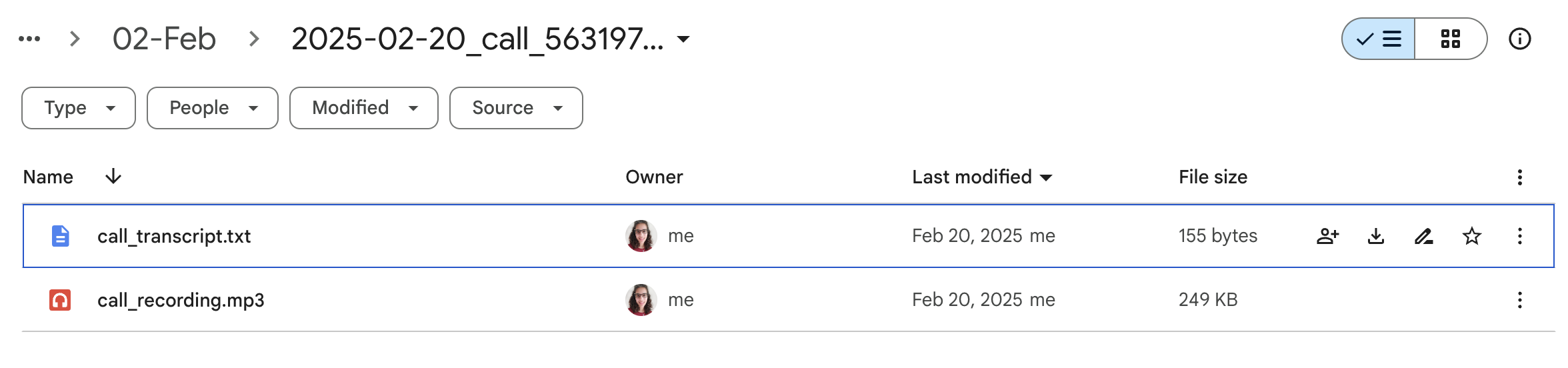Switch to grid layout view
The image size is (1568, 368).
point(1451,39)
